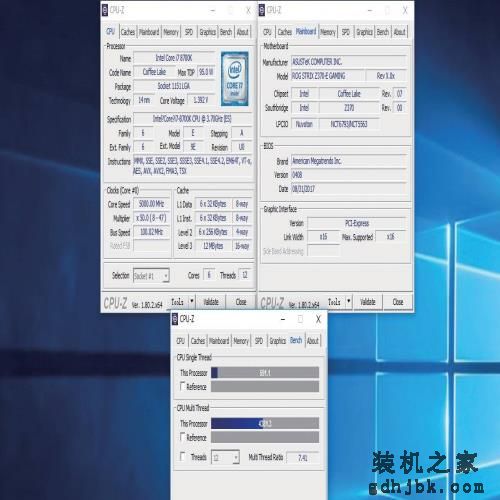Click the PCI-Express graphic interface version field
The image size is (500, 500).
coord(357,223)
